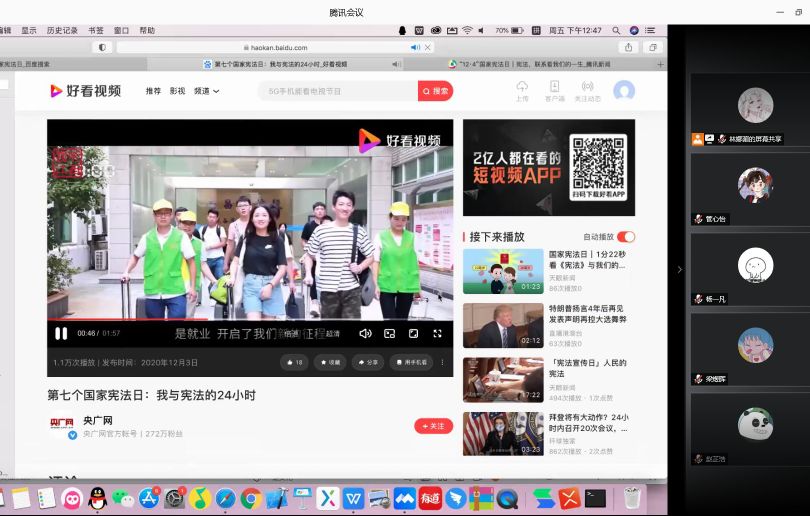This screenshot has width=810, height=516.
Task: Like the video with thumbs-up button
Action: point(294,362)
